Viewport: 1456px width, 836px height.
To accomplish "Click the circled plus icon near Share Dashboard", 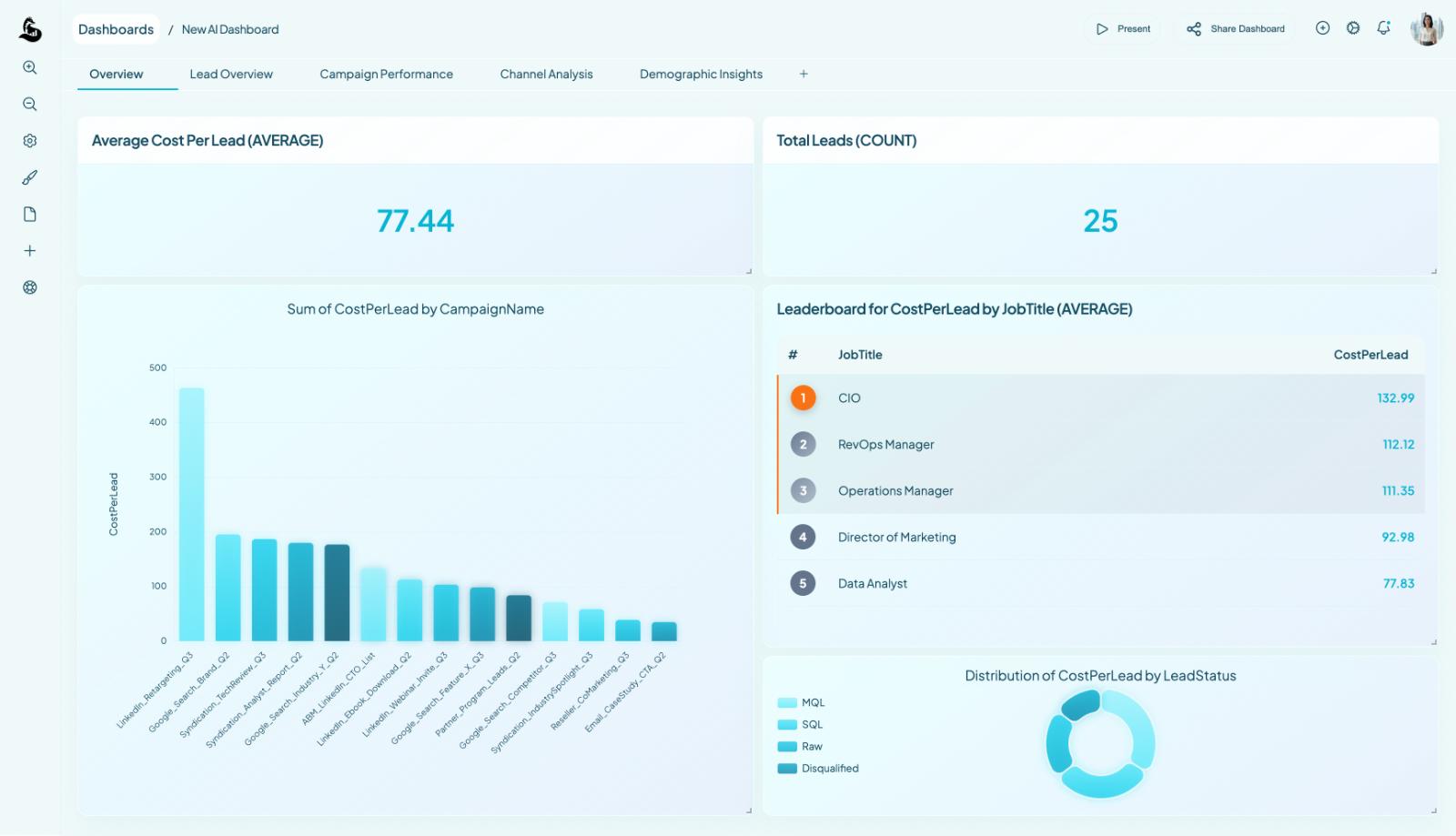I will click(x=1321, y=28).
